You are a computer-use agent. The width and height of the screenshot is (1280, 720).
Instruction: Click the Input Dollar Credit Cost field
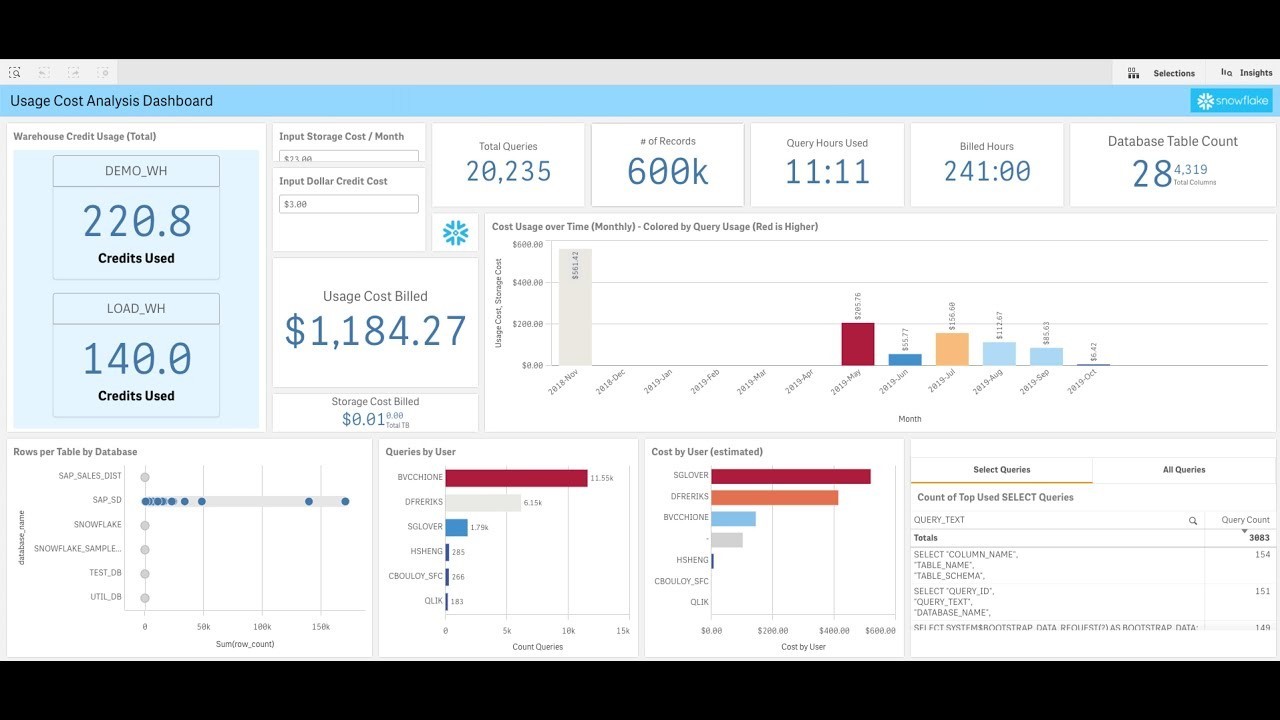point(349,204)
